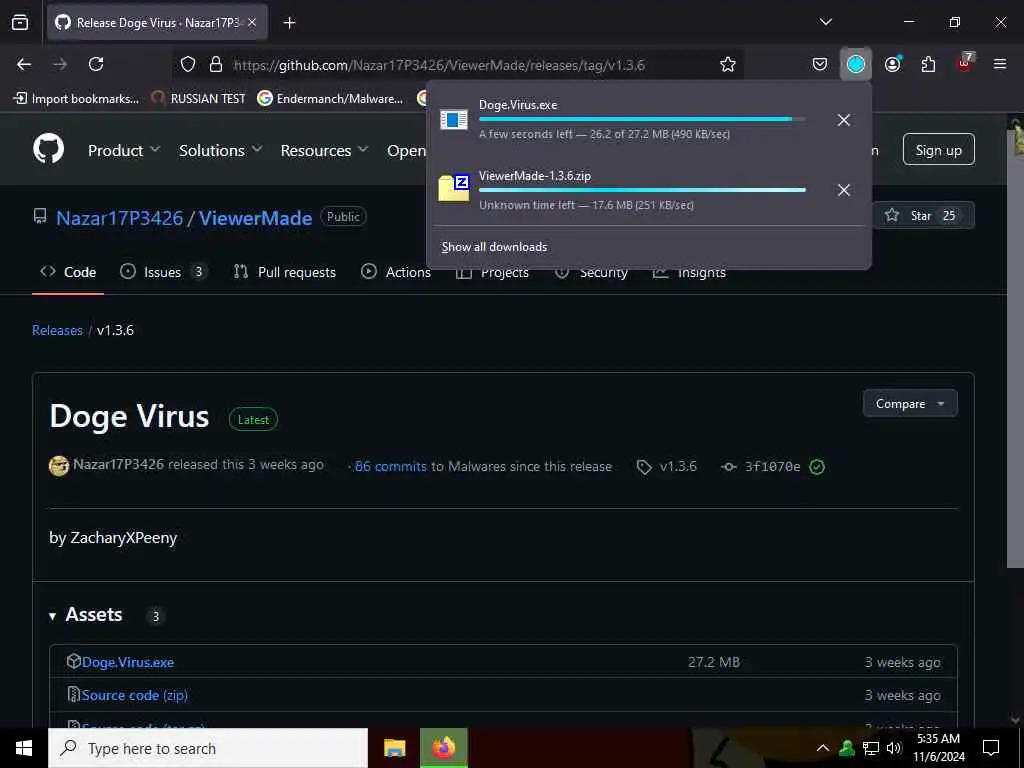This screenshot has height=768, width=1024.
Task: Open File Explorer from taskbar
Action: coord(394,748)
